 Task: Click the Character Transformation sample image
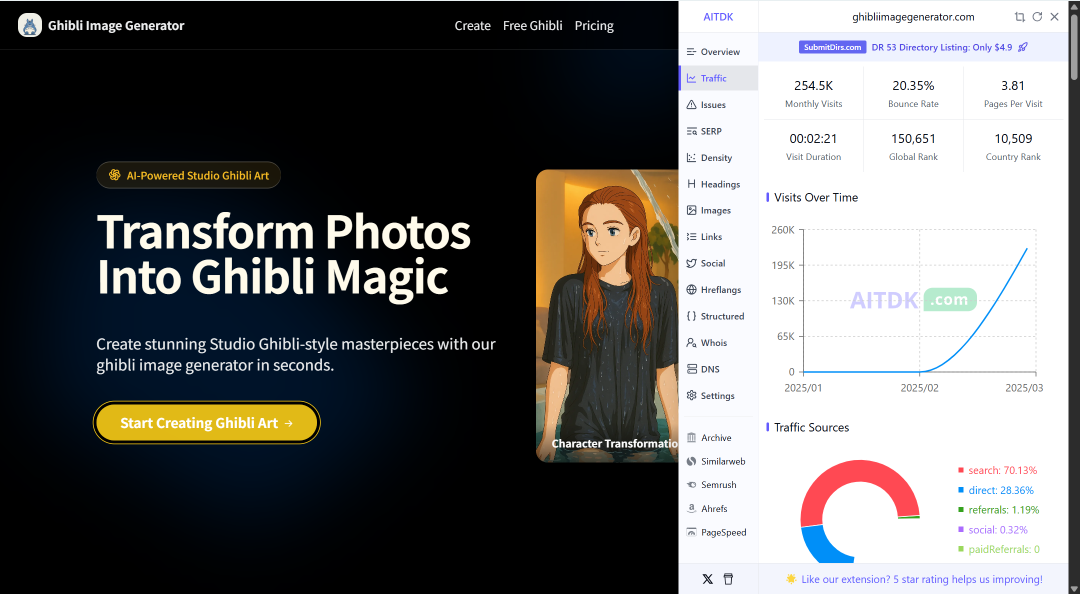point(607,316)
